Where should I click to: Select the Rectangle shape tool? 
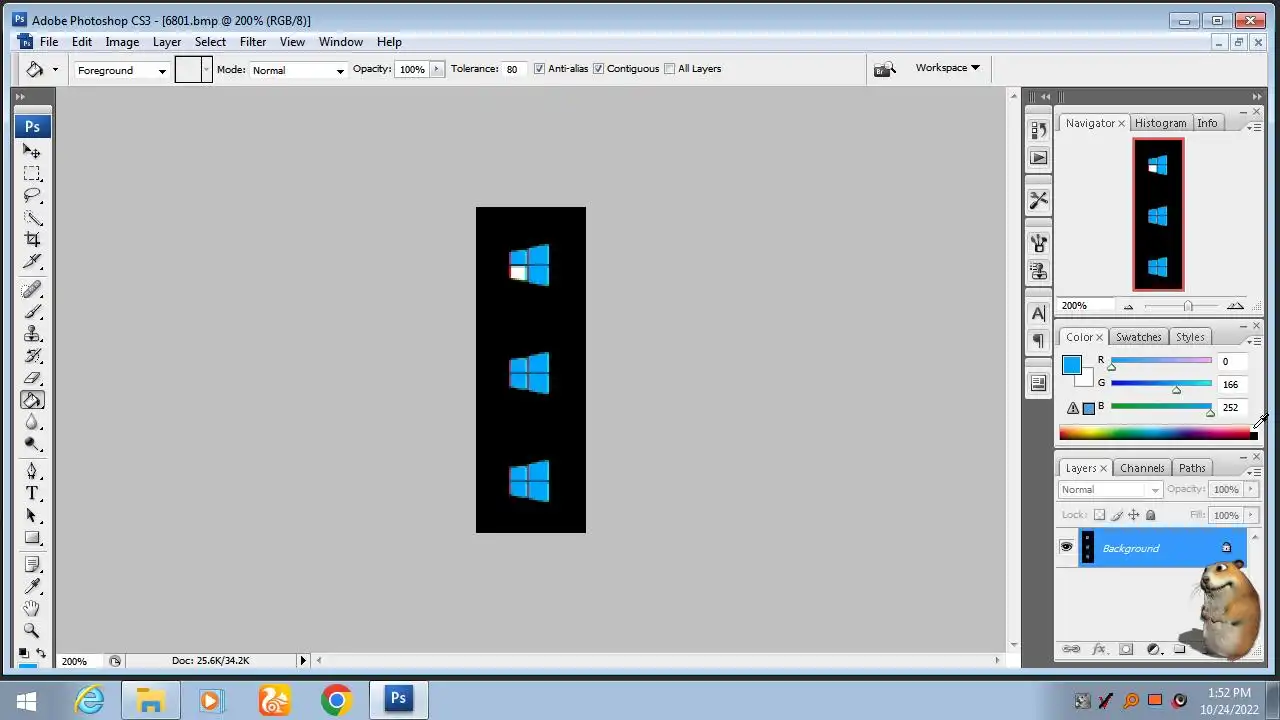(32, 538)
